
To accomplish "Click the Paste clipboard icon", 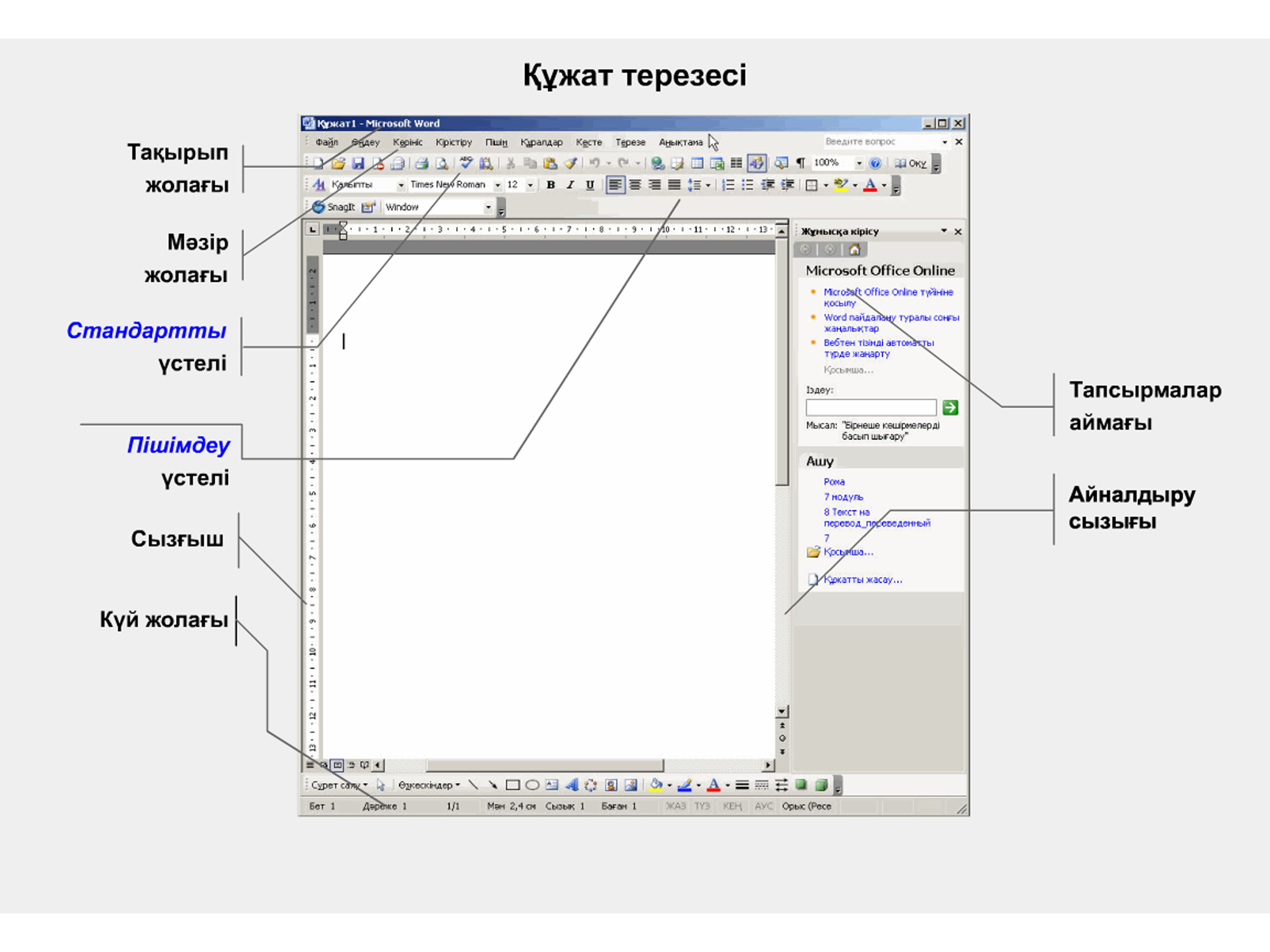I will (x=550, y=163).
